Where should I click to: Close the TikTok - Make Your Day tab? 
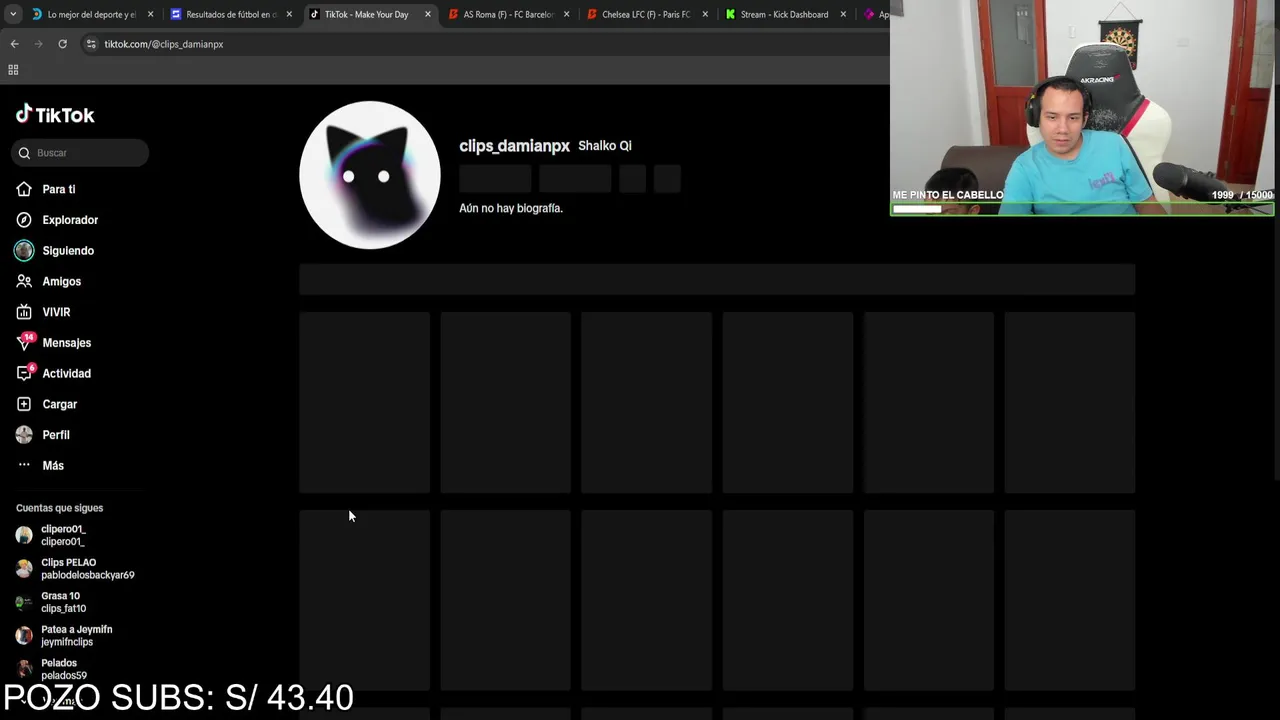(x=428, y=15)
